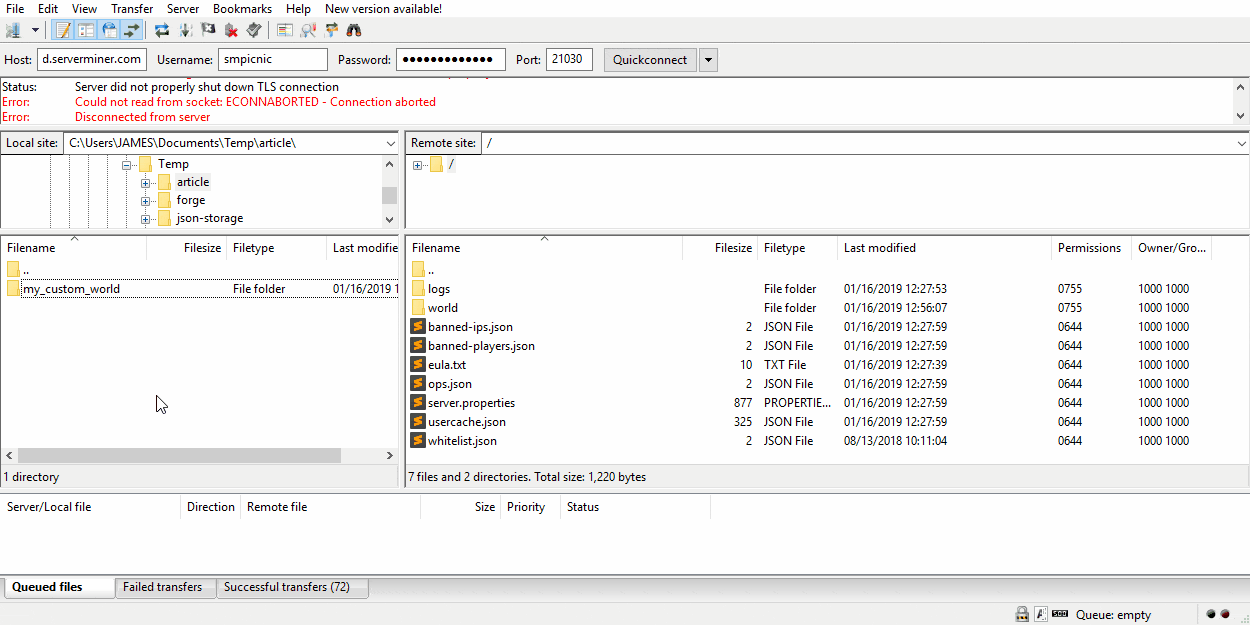Viewport: 1250px width, 625px height.
Task: Open the Local site path dropdown
Action: pos(389,143)
